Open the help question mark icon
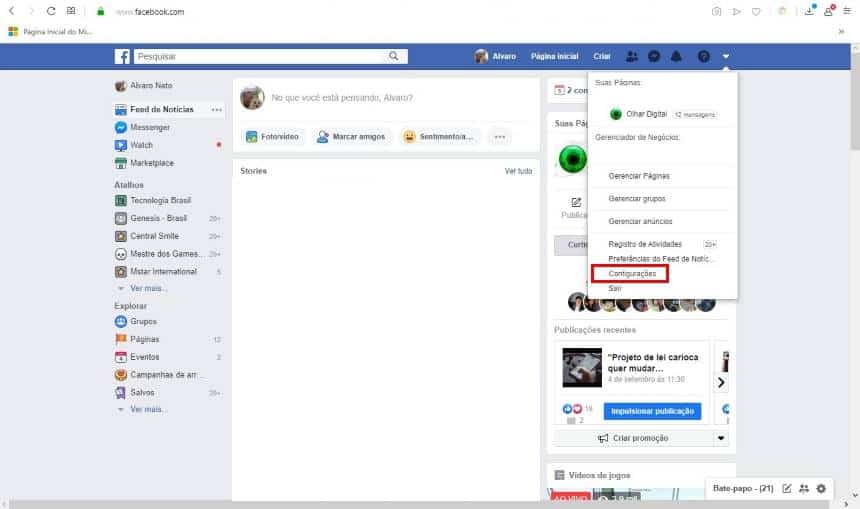This screenshot has width=860, height=509. point(704,56)
